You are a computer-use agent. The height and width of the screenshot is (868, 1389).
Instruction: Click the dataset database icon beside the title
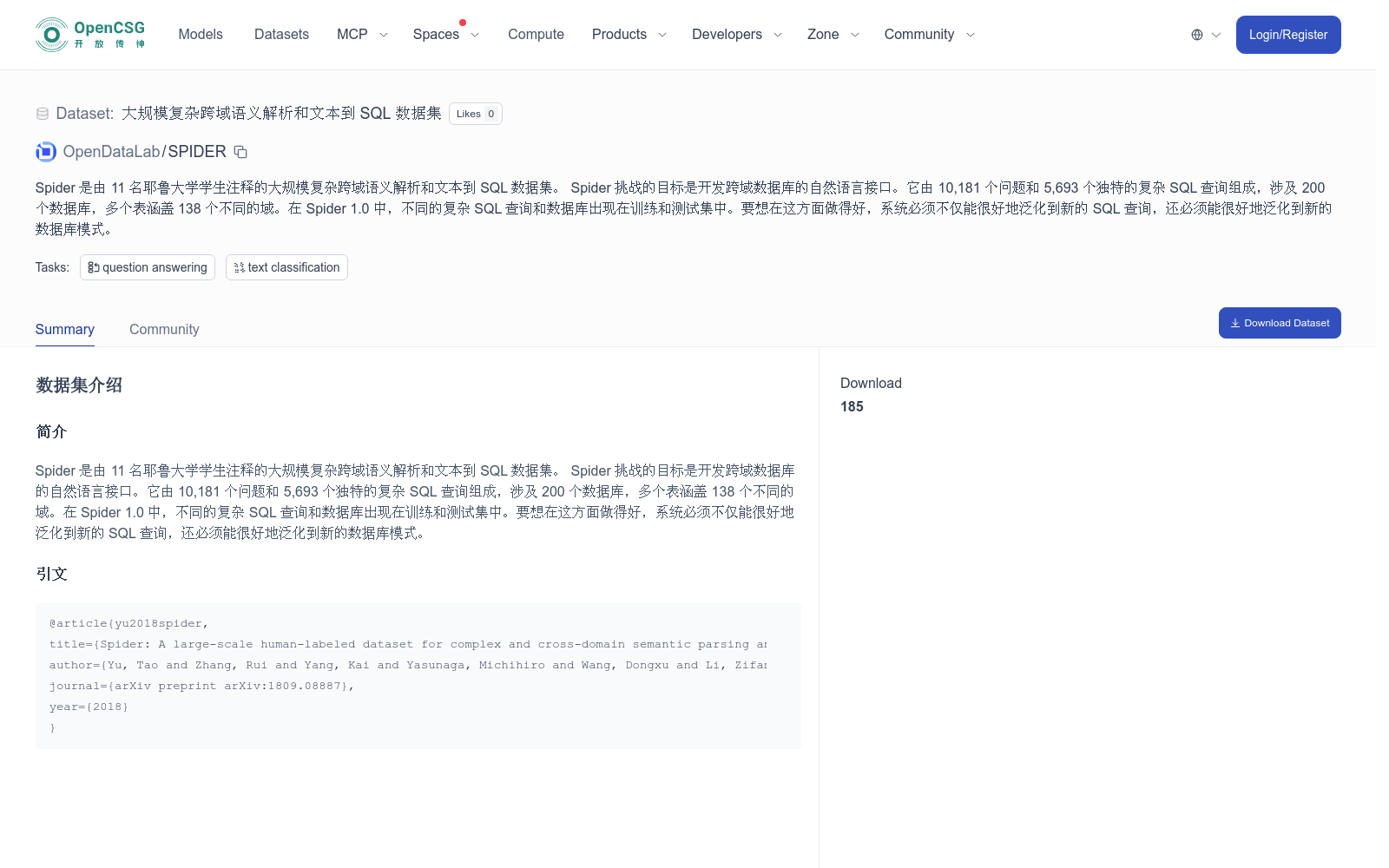[43, 114]
